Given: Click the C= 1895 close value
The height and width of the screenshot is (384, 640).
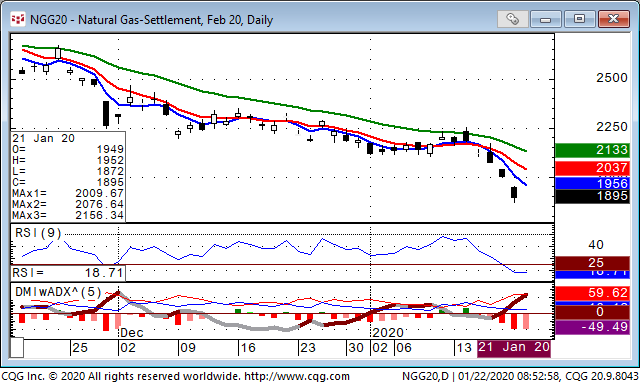Looking at the screenshot, I should click(68, 182).
